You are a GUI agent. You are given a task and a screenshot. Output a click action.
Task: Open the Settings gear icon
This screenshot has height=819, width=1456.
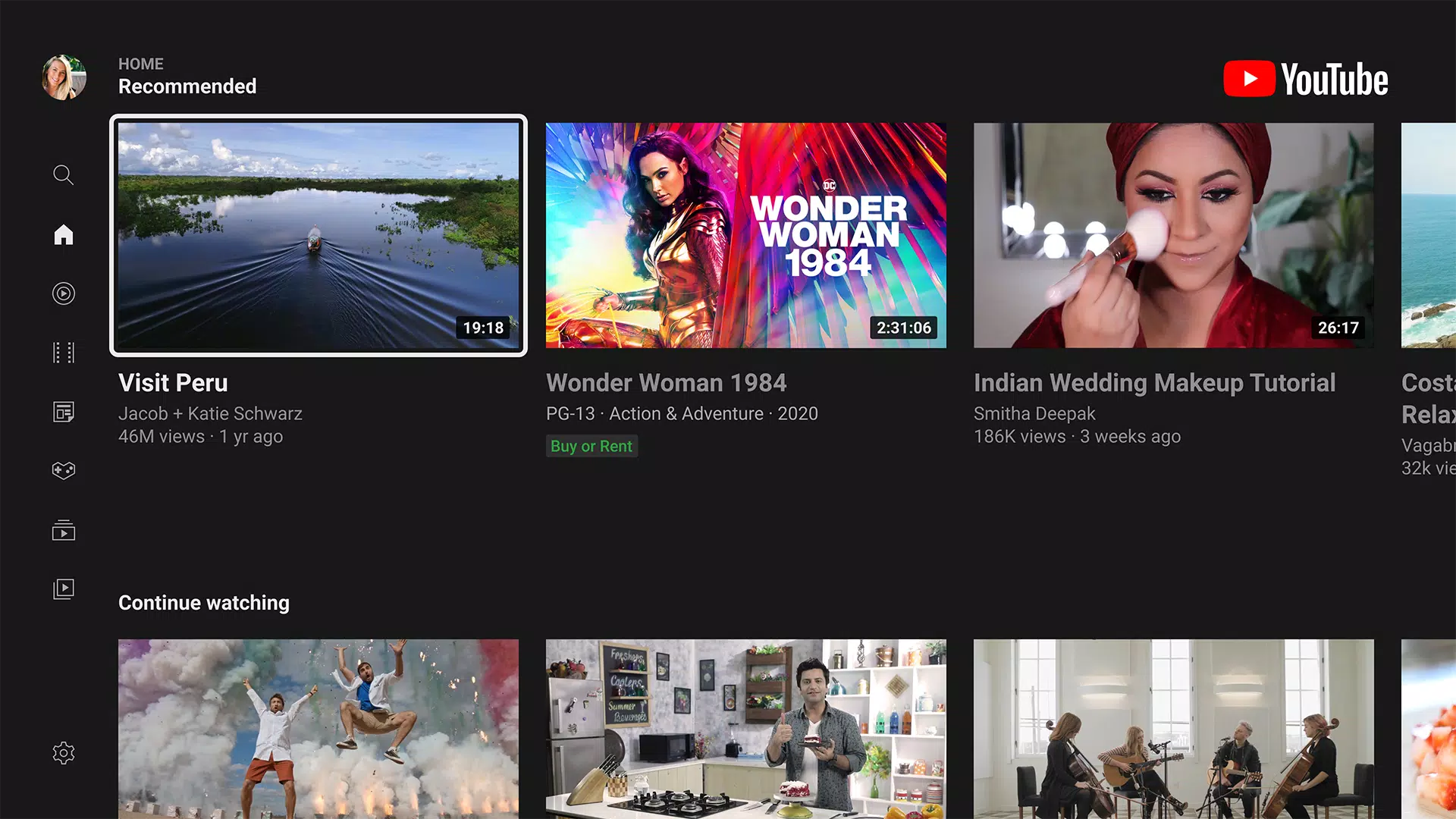click(x=63, y=752)
